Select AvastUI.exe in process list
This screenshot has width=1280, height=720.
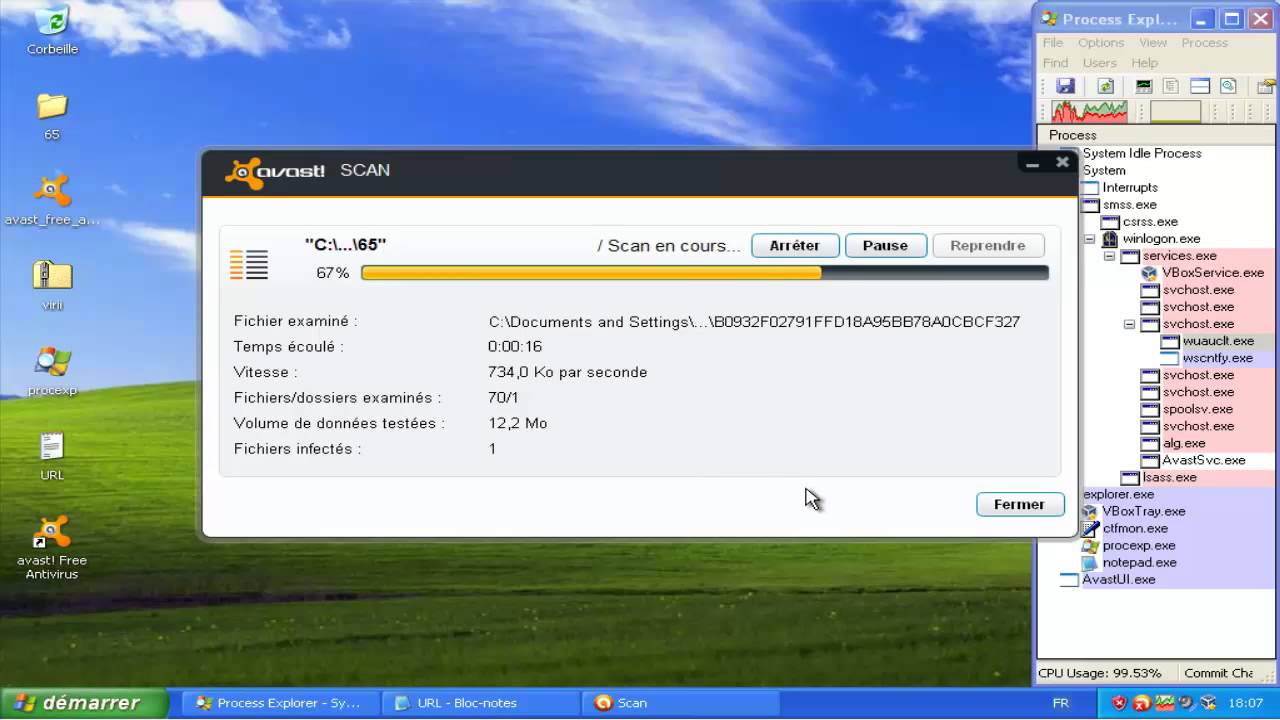[x=1119, y=580]
